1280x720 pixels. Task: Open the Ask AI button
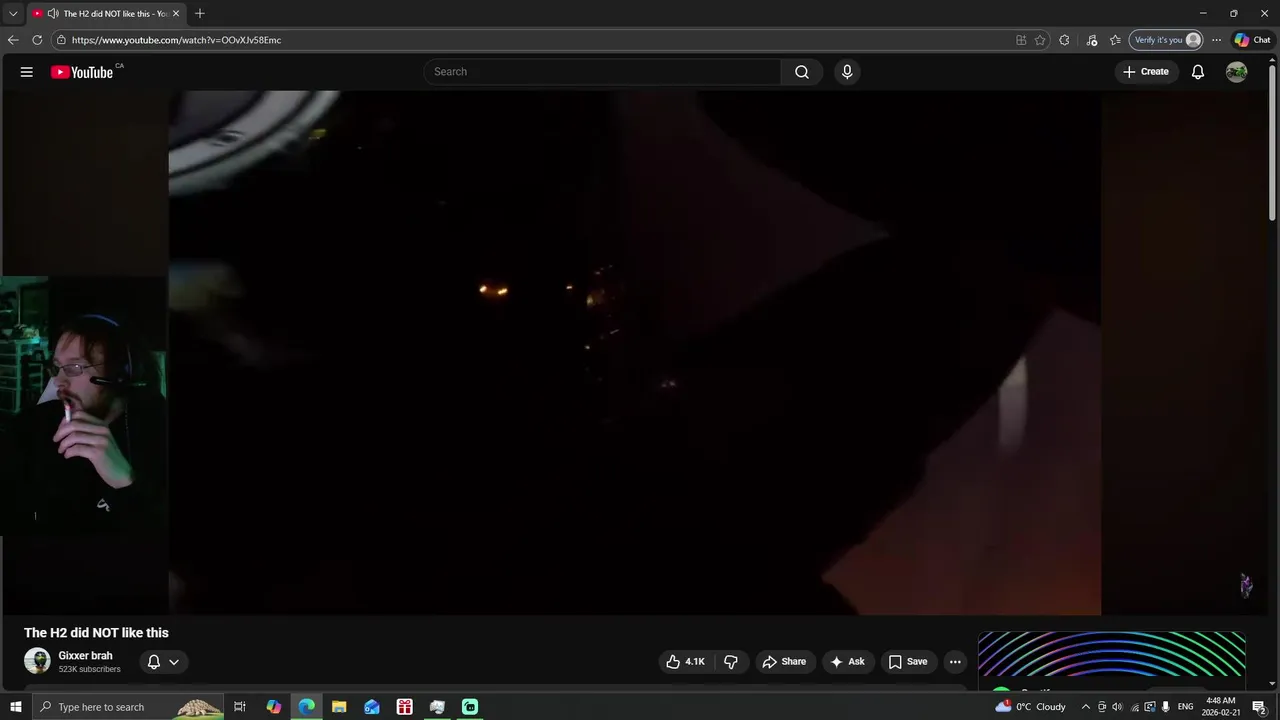847,662
